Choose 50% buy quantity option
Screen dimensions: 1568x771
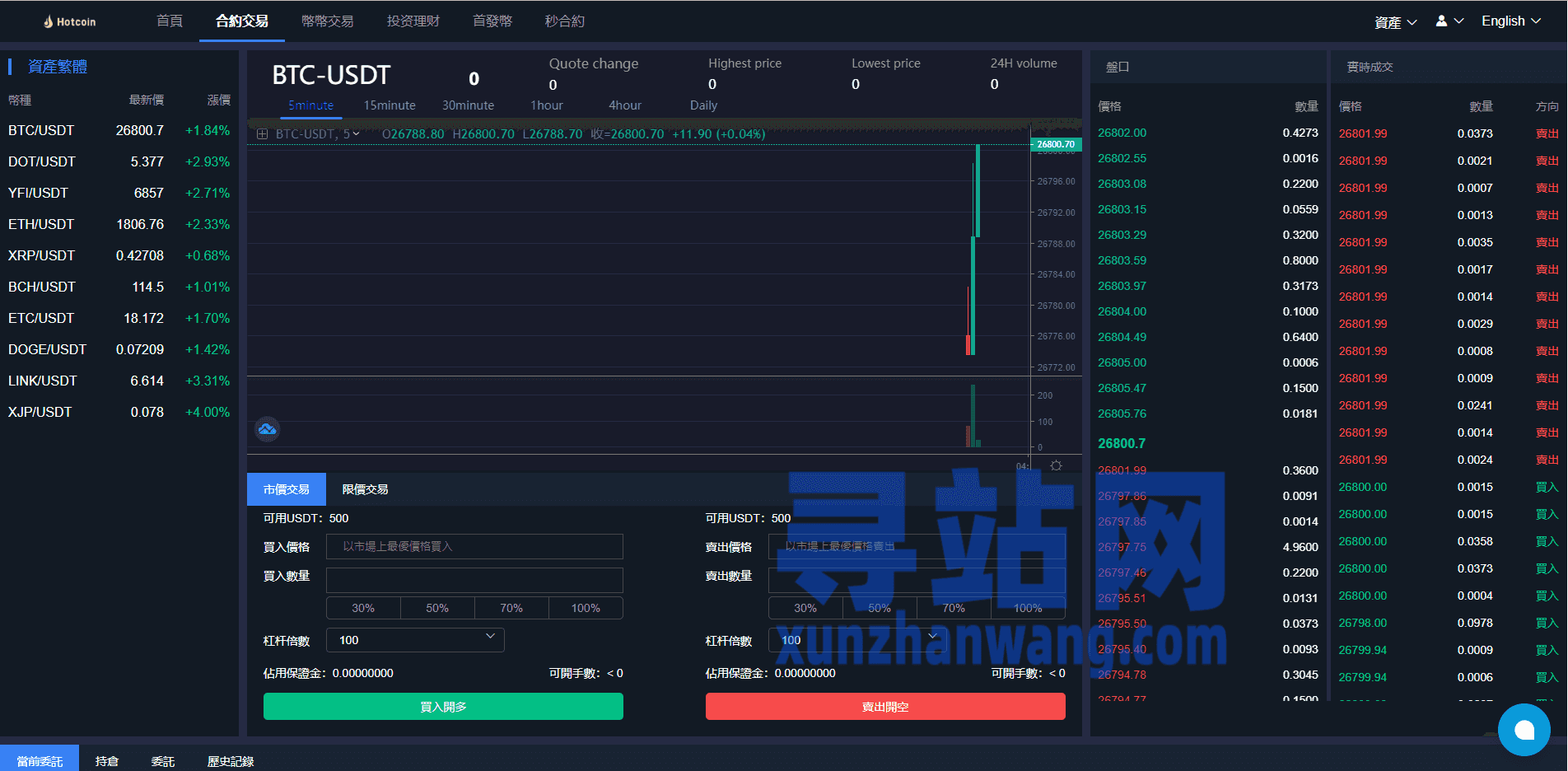coord(437,608)
